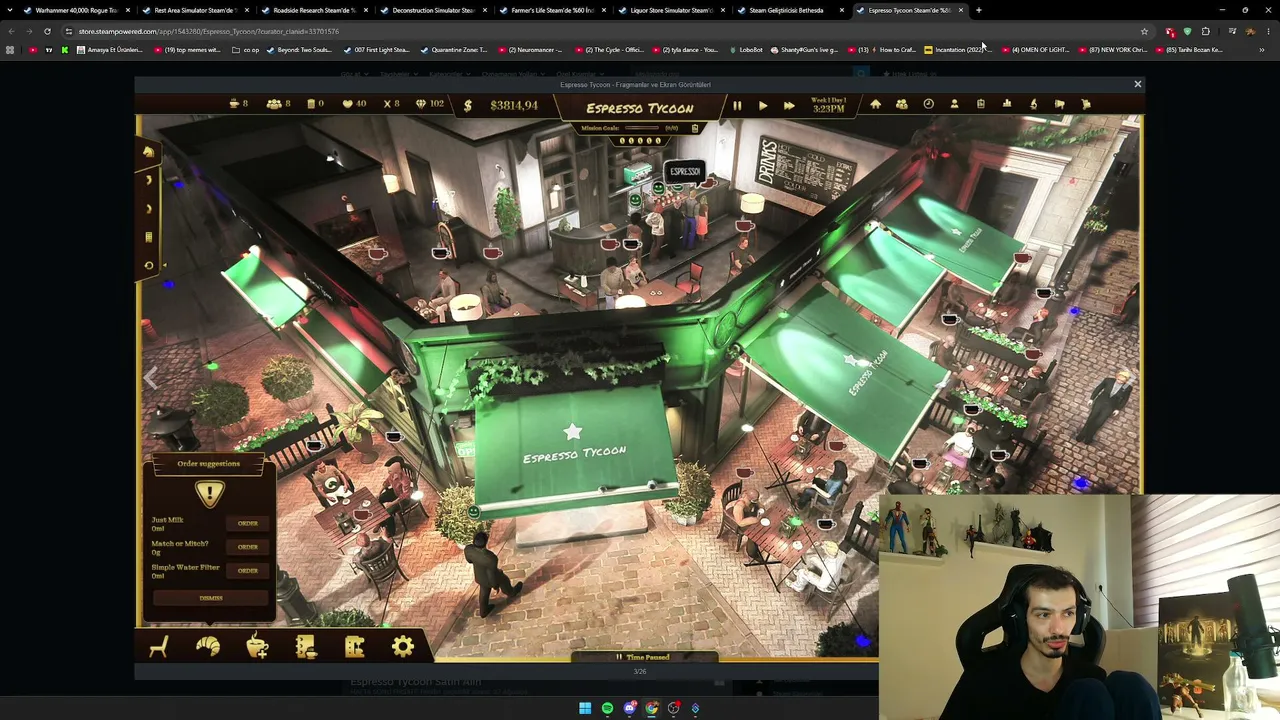Screen dimensions: 1280x720
Task: Click the diamond prestige counter 102
Action: (x=429, y=104)
